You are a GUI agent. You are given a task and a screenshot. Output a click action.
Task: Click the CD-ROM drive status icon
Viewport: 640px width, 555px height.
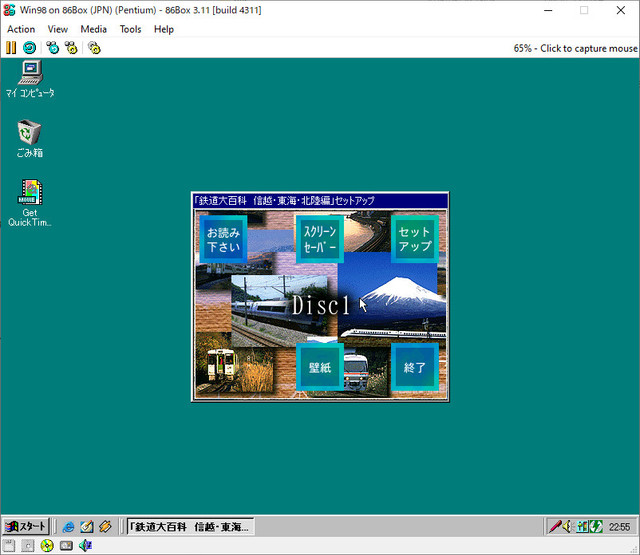coord(47,546)
